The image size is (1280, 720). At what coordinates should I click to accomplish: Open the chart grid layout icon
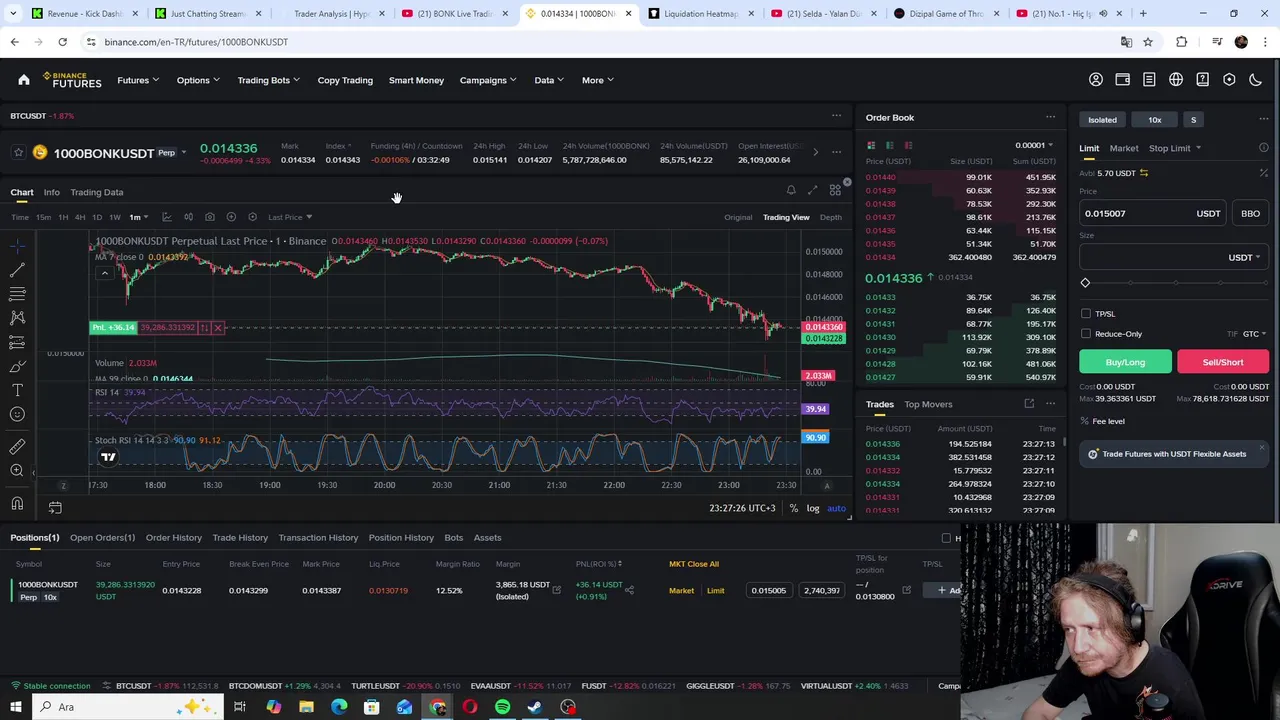coord(835,190)
